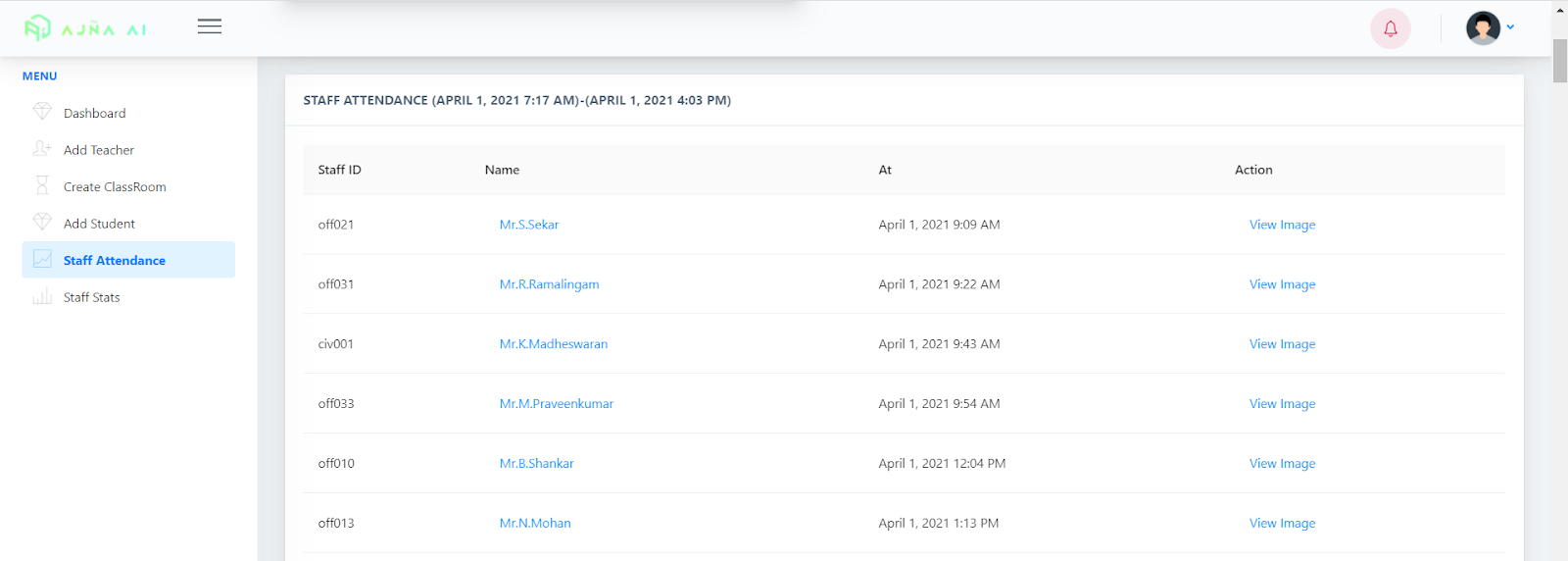Image resolution: width=1568 pixels, height=561 pixels.
Task: Click the user avatar picture
Action: 1483,27
